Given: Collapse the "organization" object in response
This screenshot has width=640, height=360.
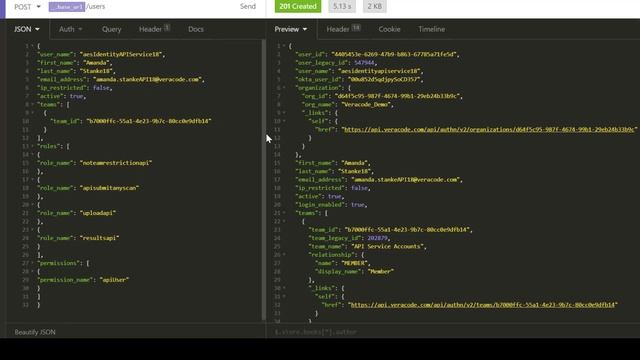Looking at the screenshot, I should tap(284, 88).
